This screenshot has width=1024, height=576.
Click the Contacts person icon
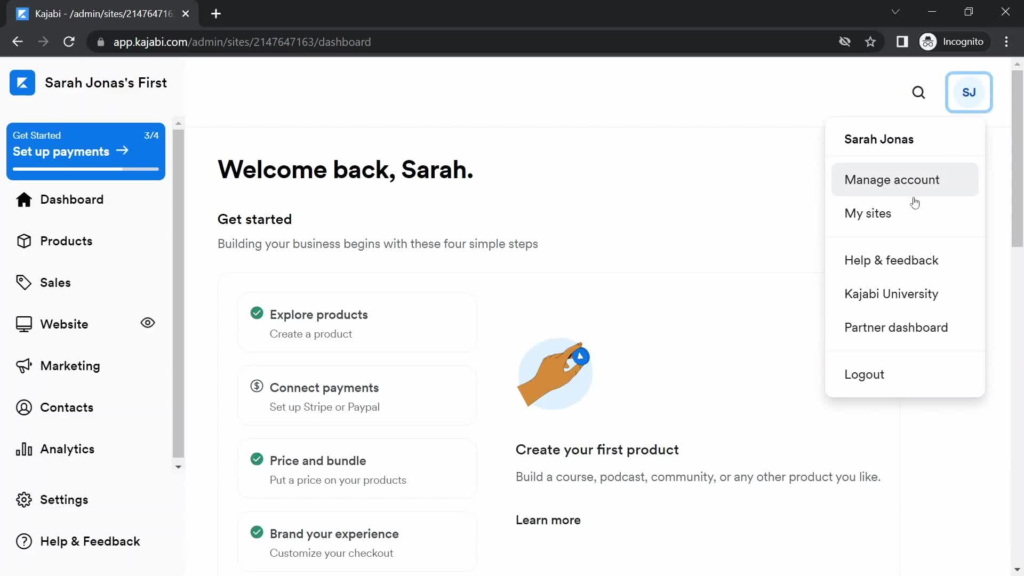pos(24,408)
